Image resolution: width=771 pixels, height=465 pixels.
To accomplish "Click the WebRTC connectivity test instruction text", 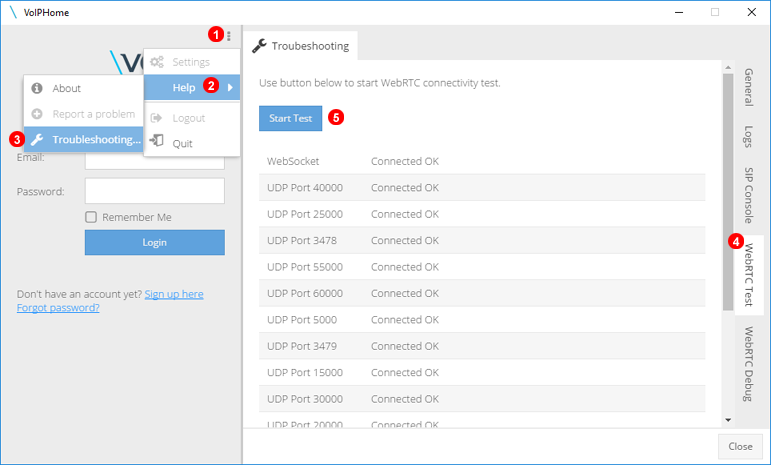I will click(380, 83).
